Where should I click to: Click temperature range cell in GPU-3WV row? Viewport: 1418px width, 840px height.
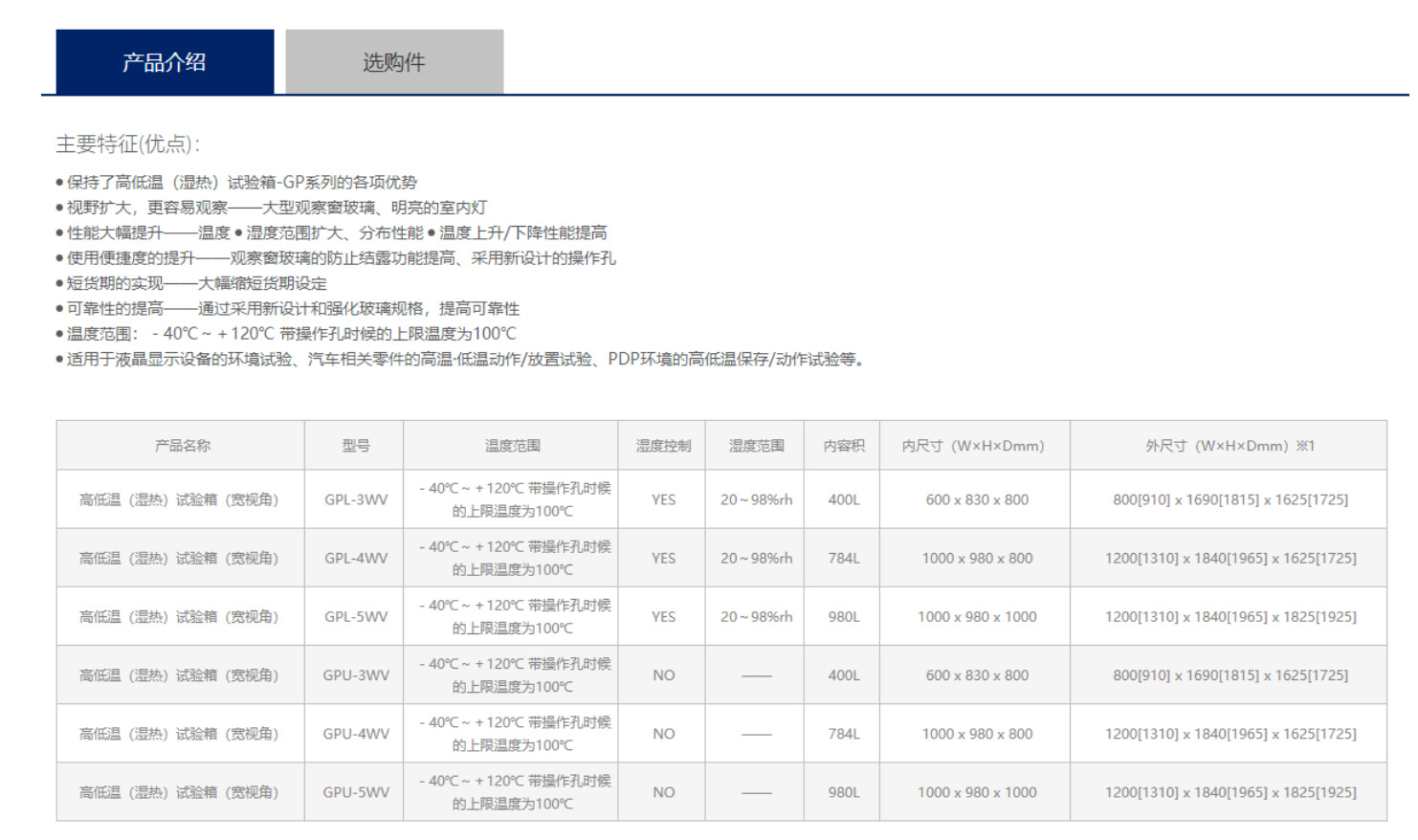coord(512,675)
